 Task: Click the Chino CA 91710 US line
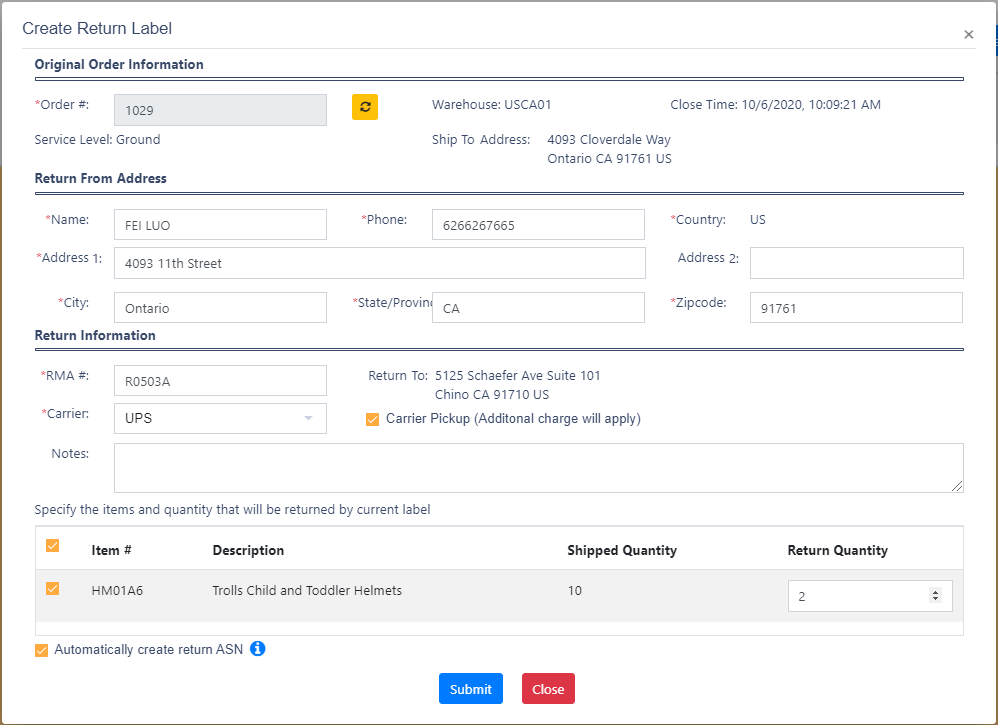point(492,395)
